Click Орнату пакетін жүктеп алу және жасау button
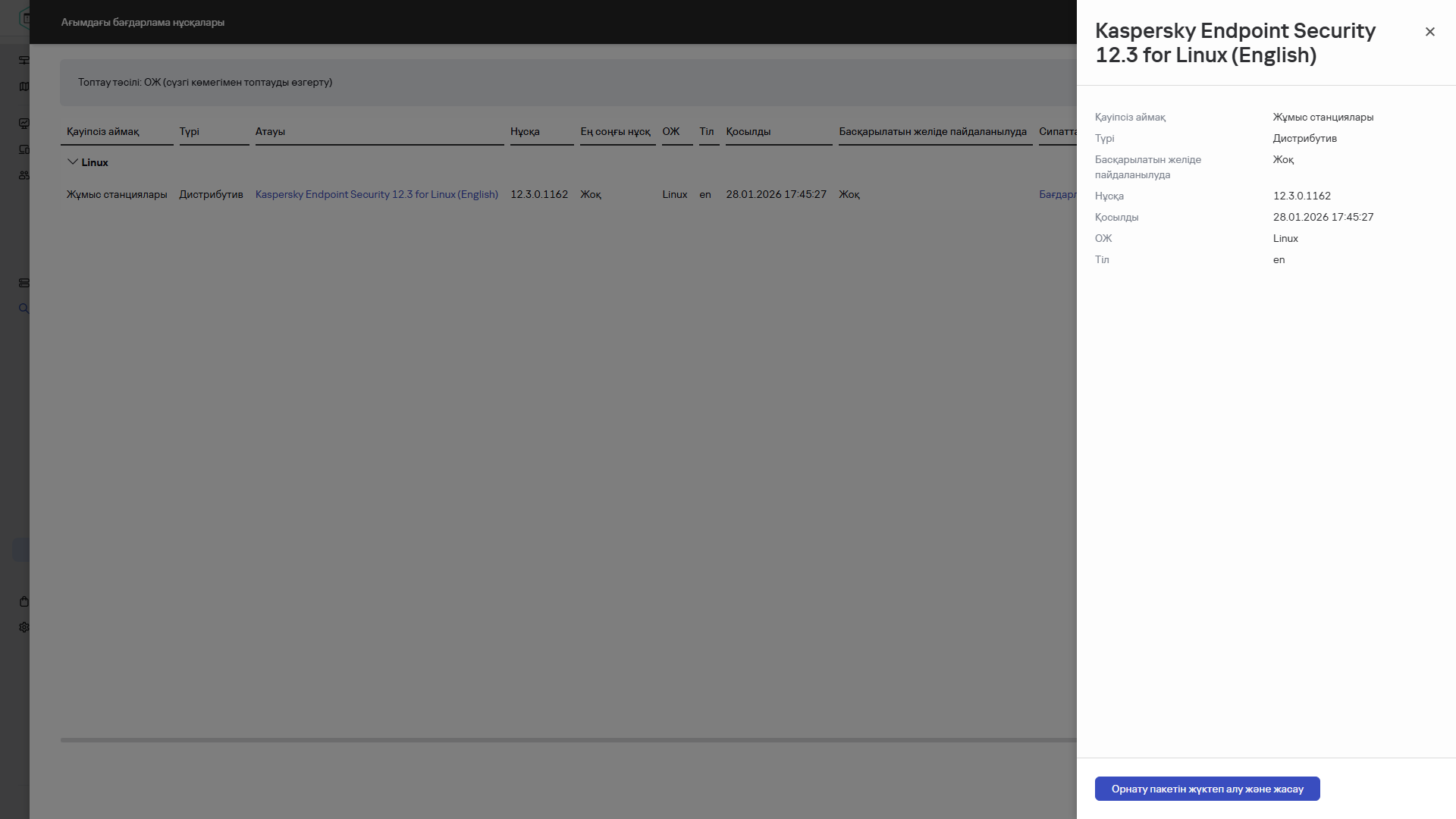 pos(1207,789)
